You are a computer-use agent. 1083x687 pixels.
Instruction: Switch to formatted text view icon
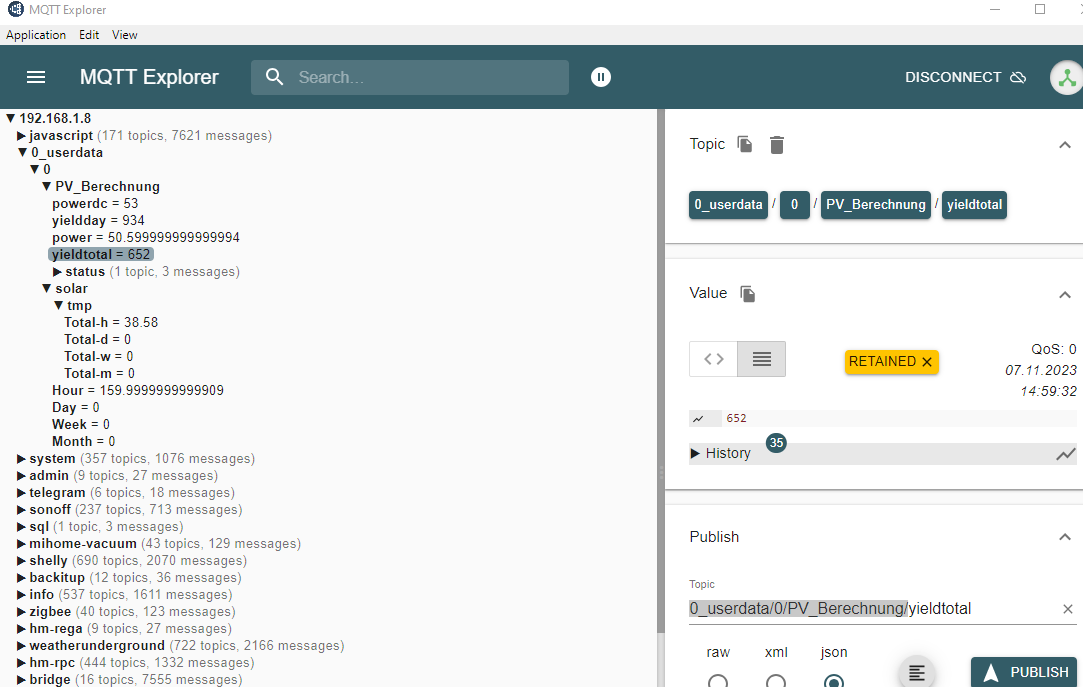(762, 359)
